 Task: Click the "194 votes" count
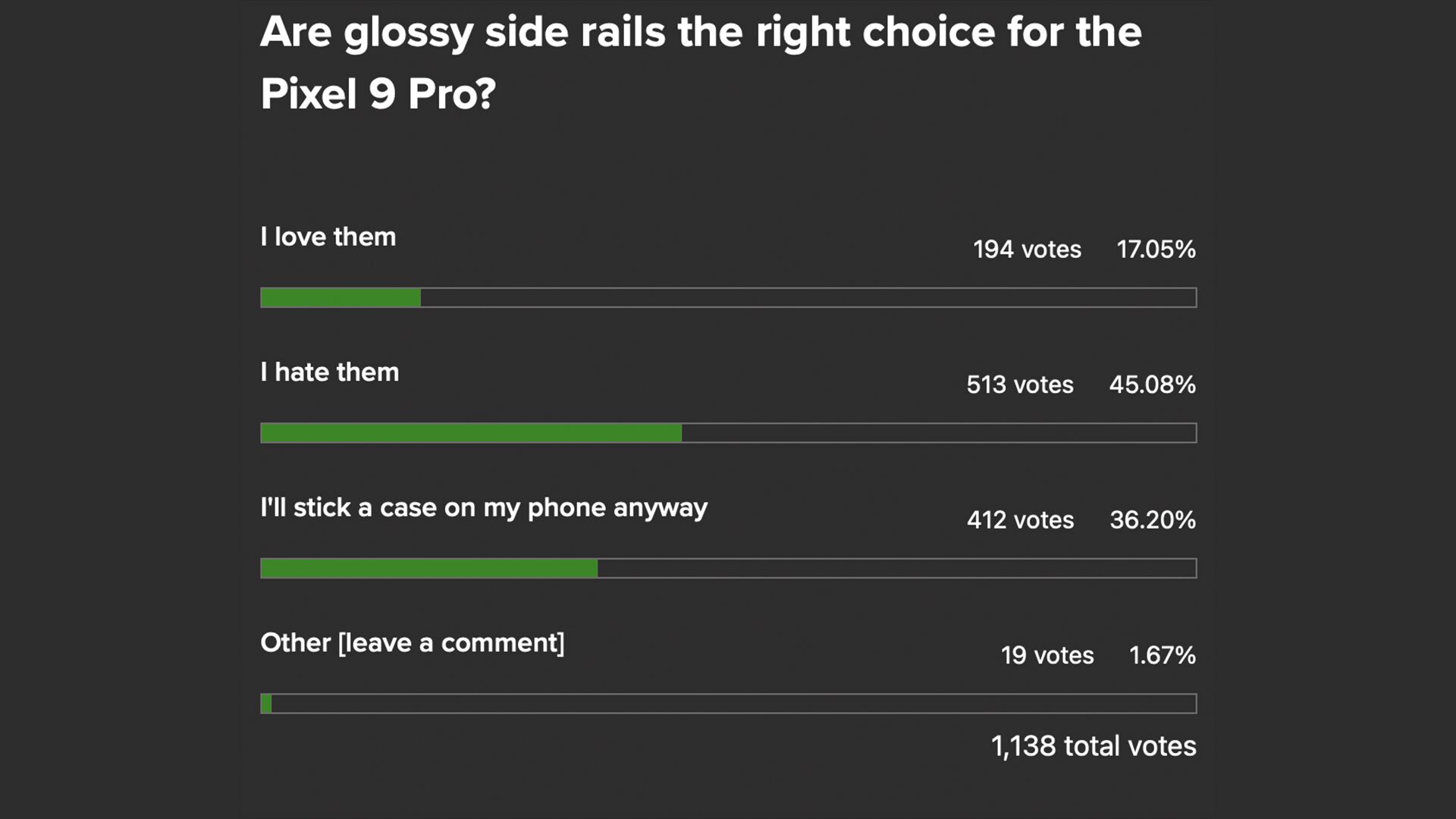(x=1027, y=249)
